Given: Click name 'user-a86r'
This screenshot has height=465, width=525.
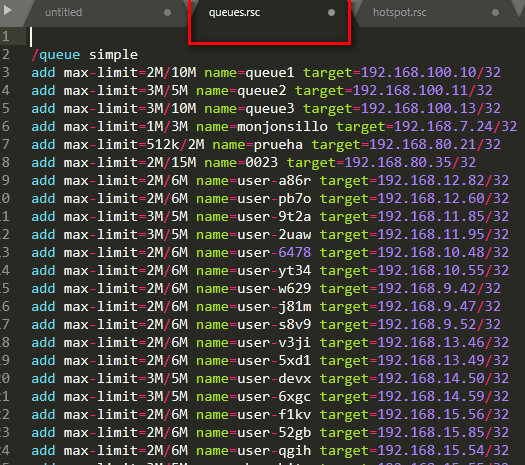Looking at the screenshot, I should [274, 181].
